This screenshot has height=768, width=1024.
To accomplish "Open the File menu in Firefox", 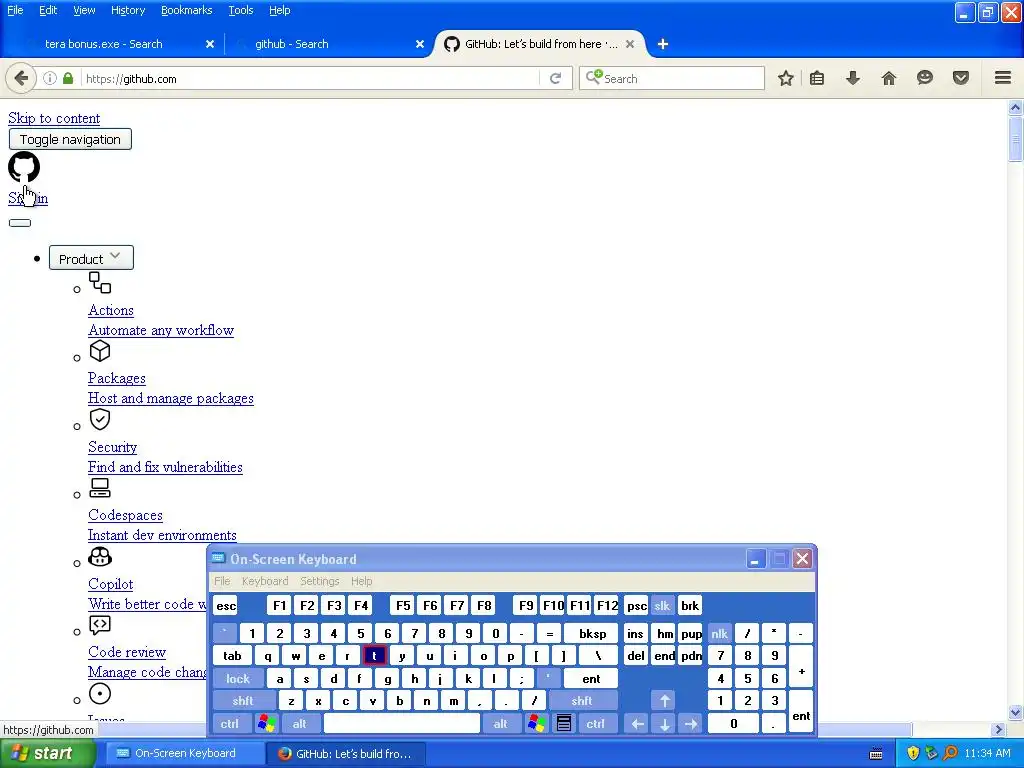I will tap(15, 10).
